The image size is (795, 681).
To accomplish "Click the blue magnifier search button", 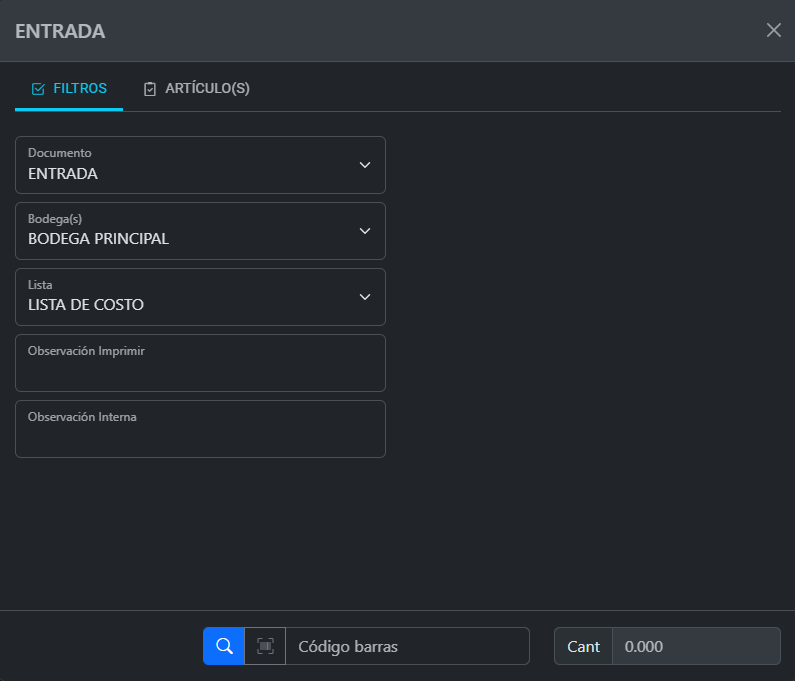I will (224, 646).
